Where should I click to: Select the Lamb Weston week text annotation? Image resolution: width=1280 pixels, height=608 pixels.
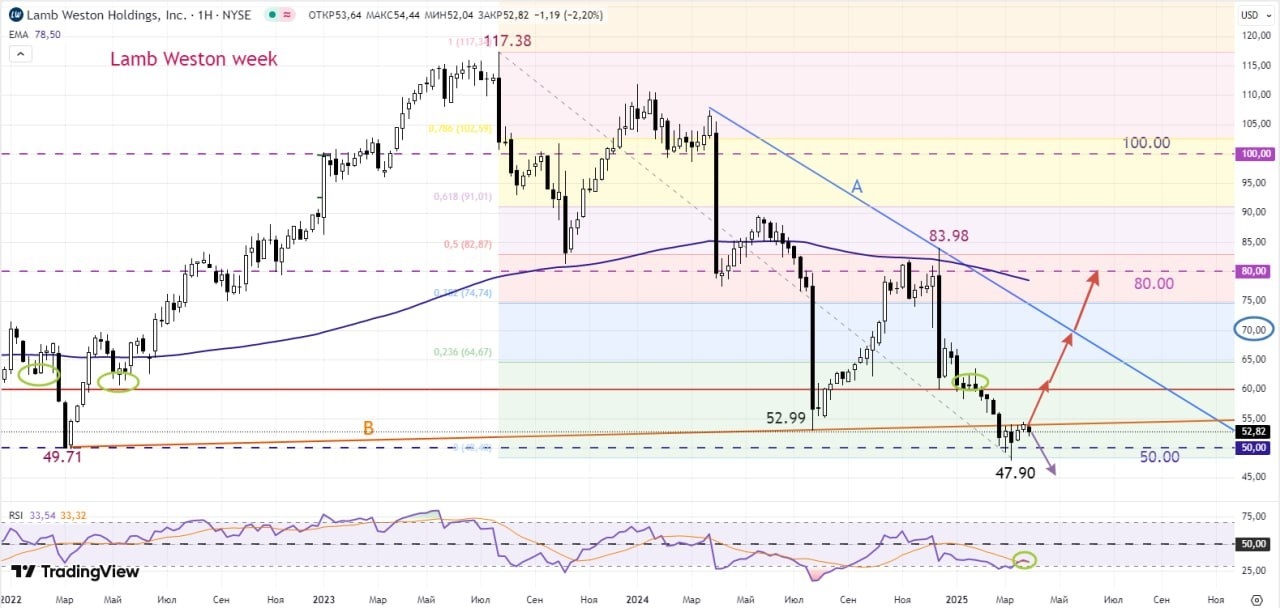(x=194, y=59)
